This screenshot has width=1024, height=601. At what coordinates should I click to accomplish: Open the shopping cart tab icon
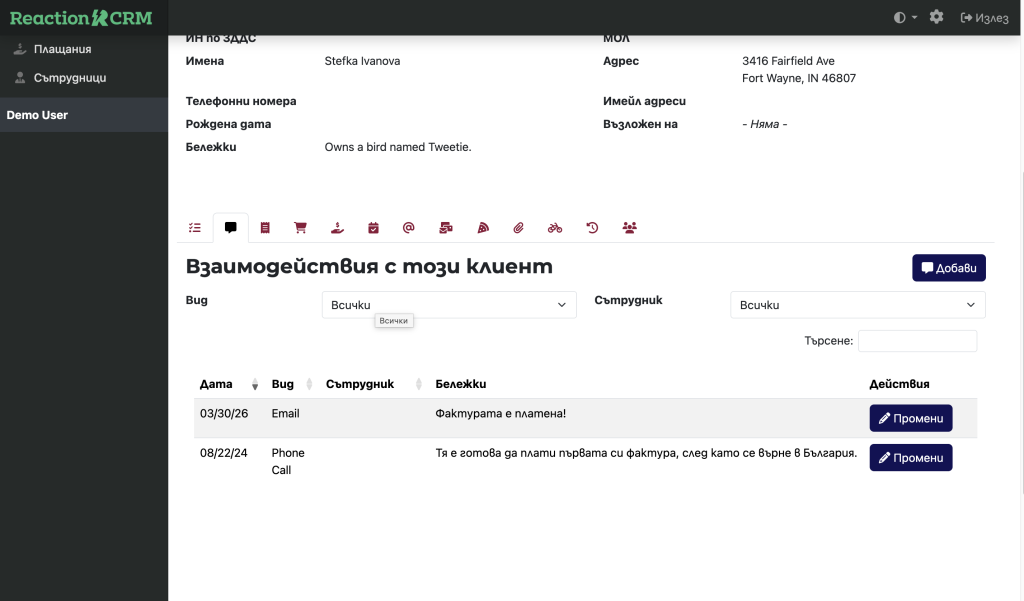[300, 228]
